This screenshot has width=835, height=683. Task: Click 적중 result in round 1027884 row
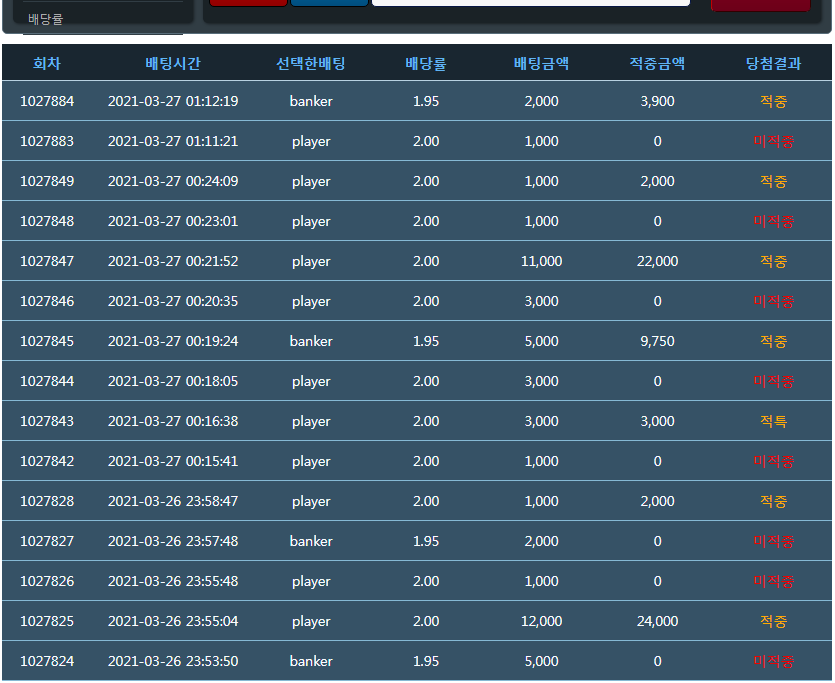coord(773,101)
